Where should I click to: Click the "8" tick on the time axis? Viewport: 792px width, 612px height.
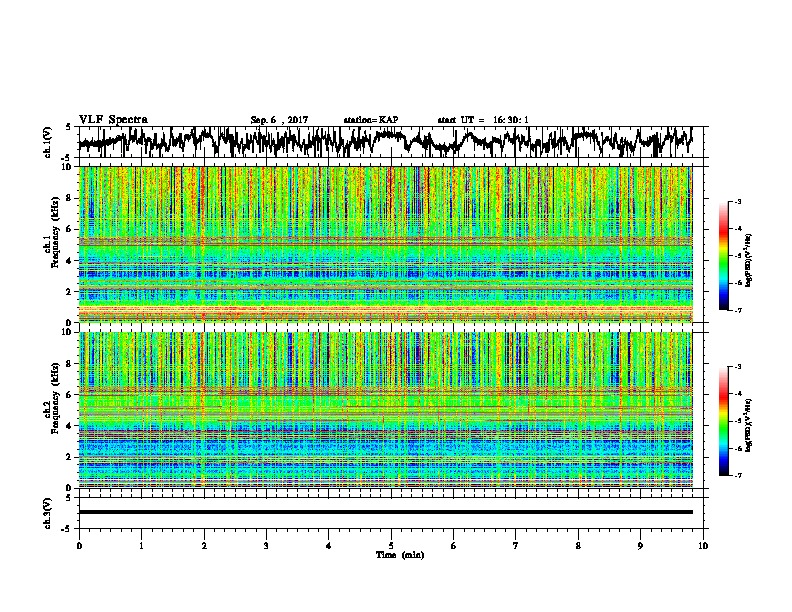[578, 546]
